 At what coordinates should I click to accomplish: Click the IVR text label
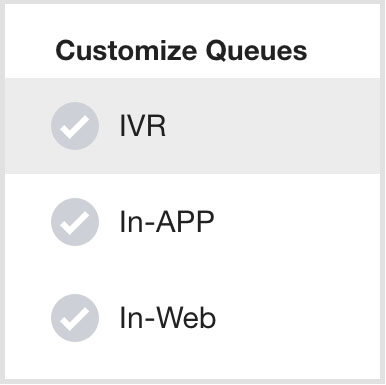[143, 126]
